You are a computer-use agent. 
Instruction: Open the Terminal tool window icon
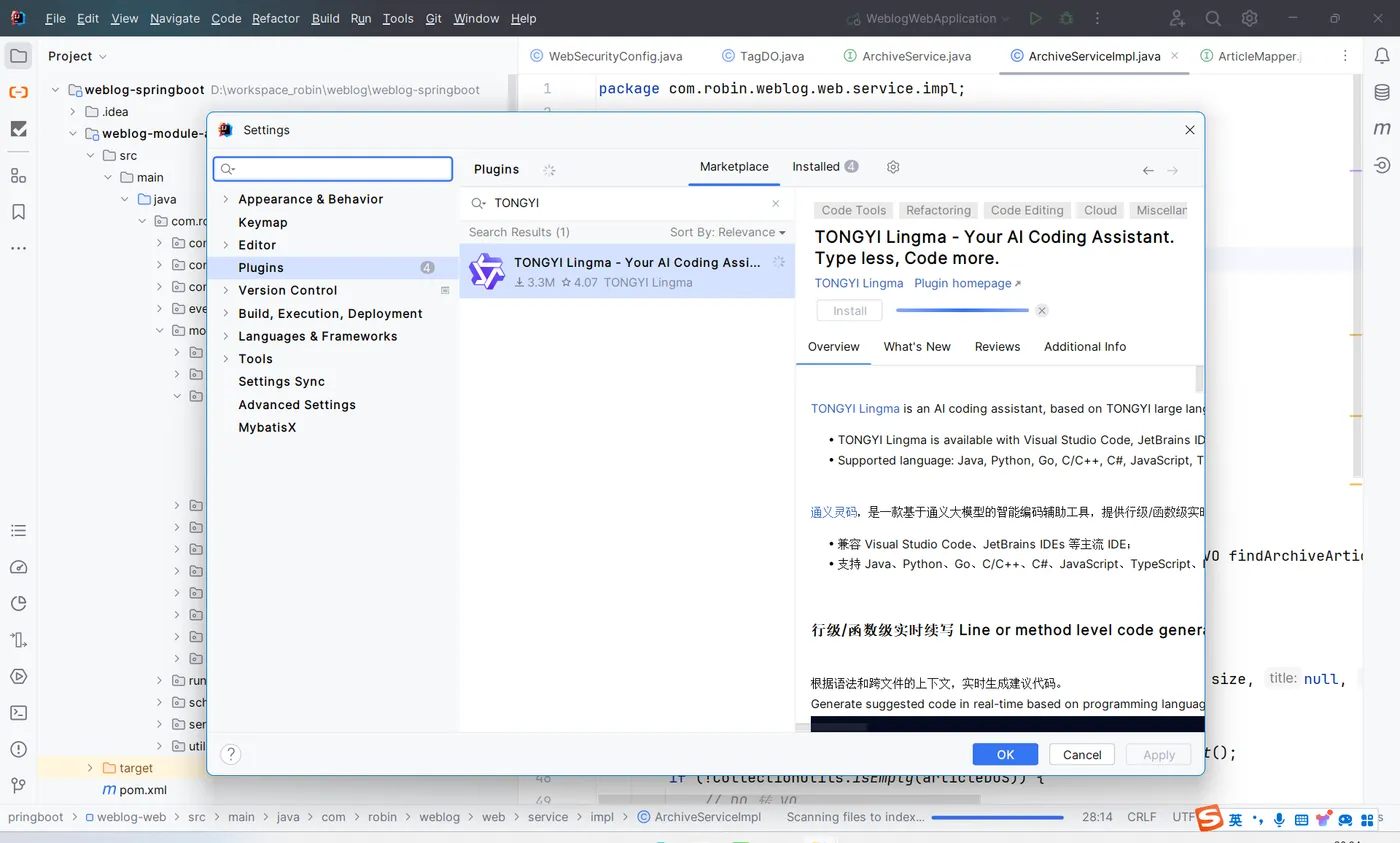(x=18, y=713)
